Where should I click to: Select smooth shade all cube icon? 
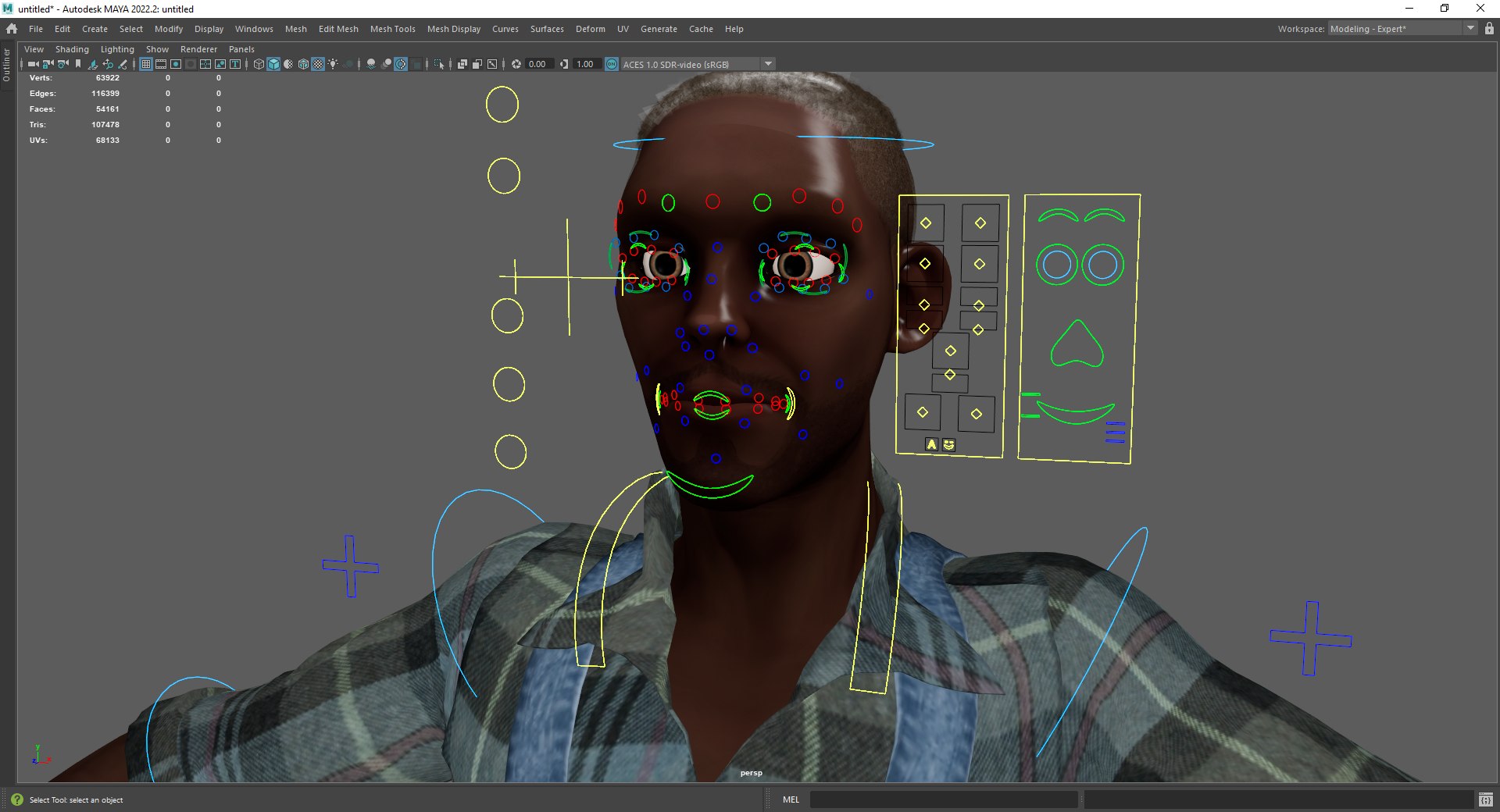click(x=273, y=64)
